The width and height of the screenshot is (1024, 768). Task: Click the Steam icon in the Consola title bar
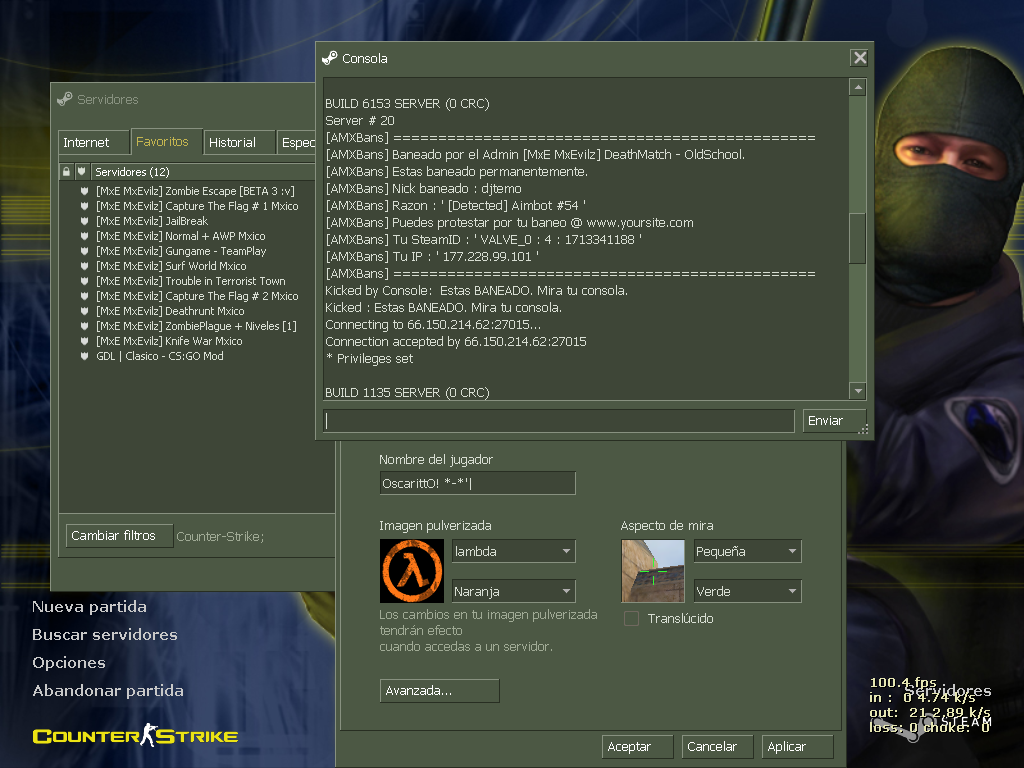(330, 58)
